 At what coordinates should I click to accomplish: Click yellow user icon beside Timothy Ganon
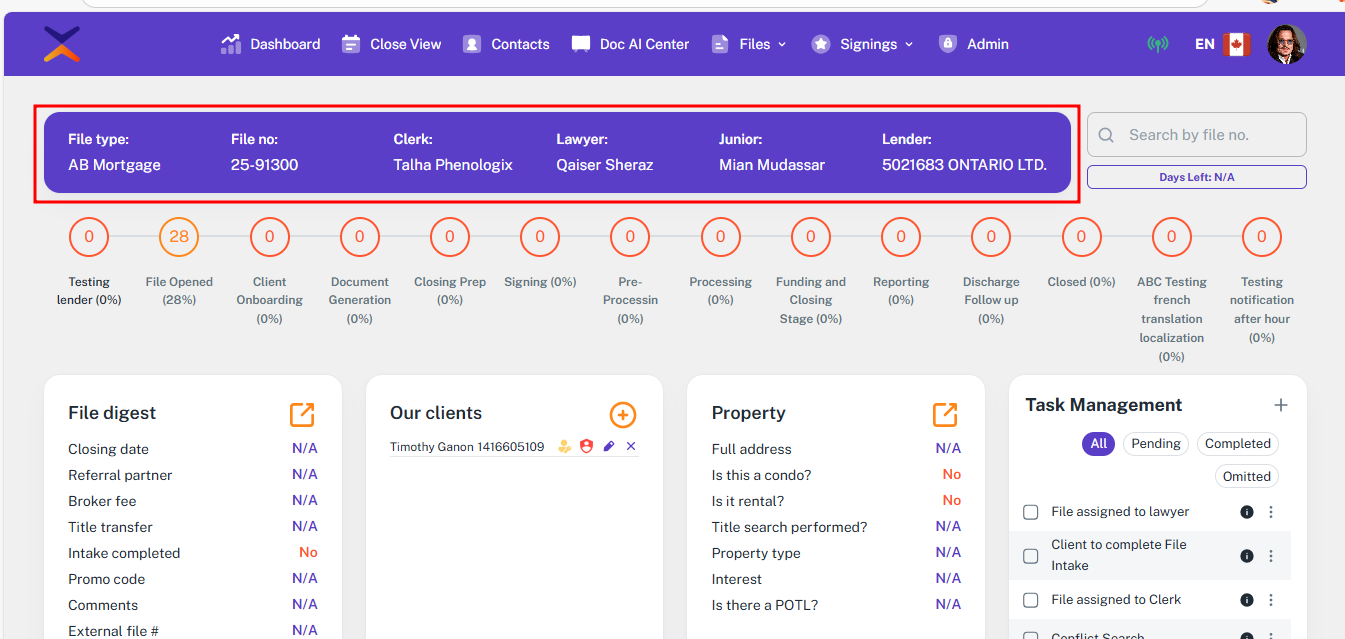(x=565, y=447)
